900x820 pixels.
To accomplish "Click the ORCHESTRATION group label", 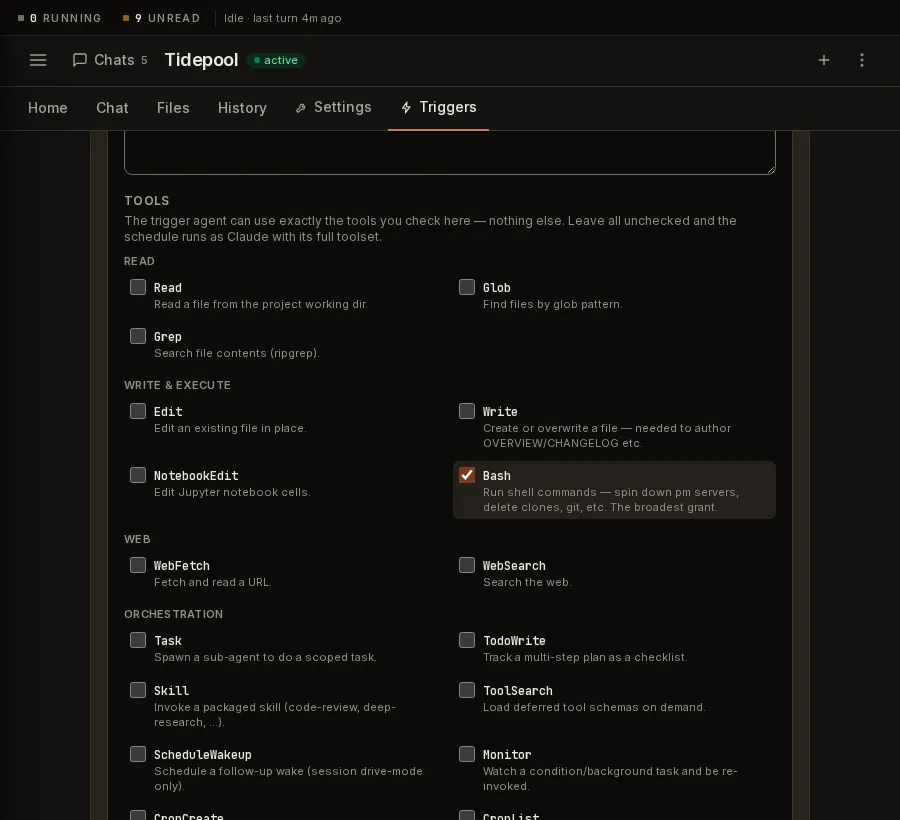I will tap(173, 614).
